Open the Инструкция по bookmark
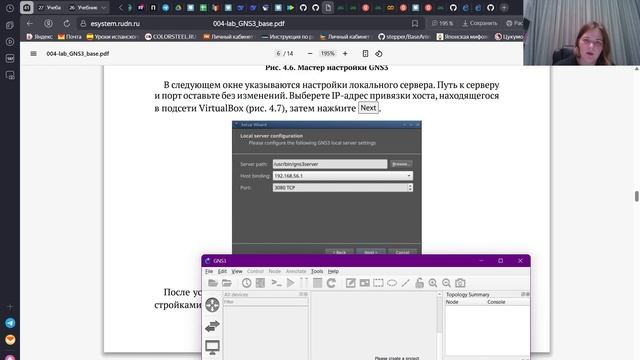This screenshot has height=360, width=640. pos(287,37)
